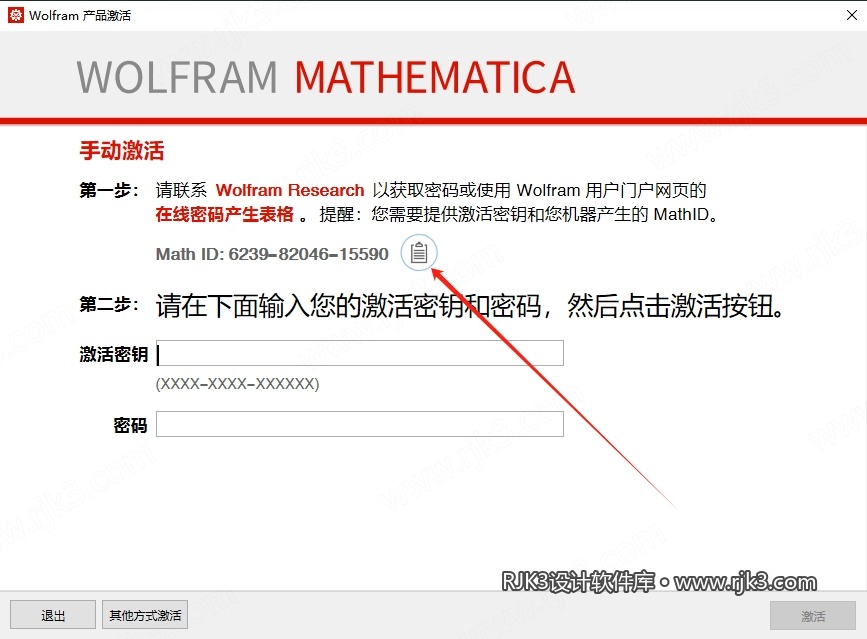
Task: Click the 退出 button
Action: point(53,615)
